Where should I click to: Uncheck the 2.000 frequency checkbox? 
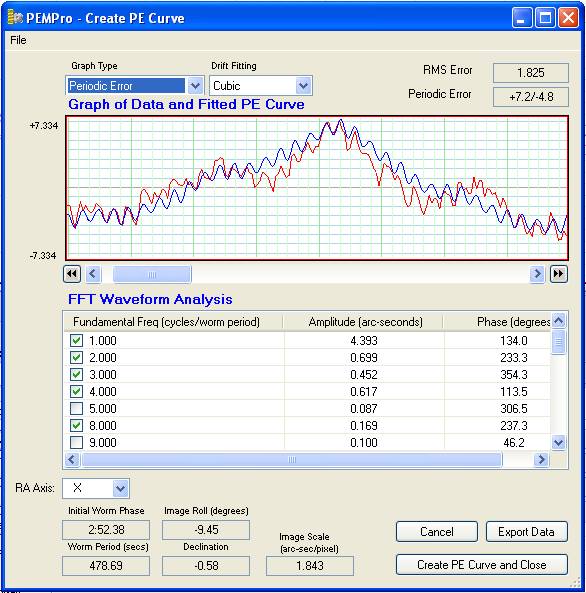pyautogui.click(x=76, y=357)
